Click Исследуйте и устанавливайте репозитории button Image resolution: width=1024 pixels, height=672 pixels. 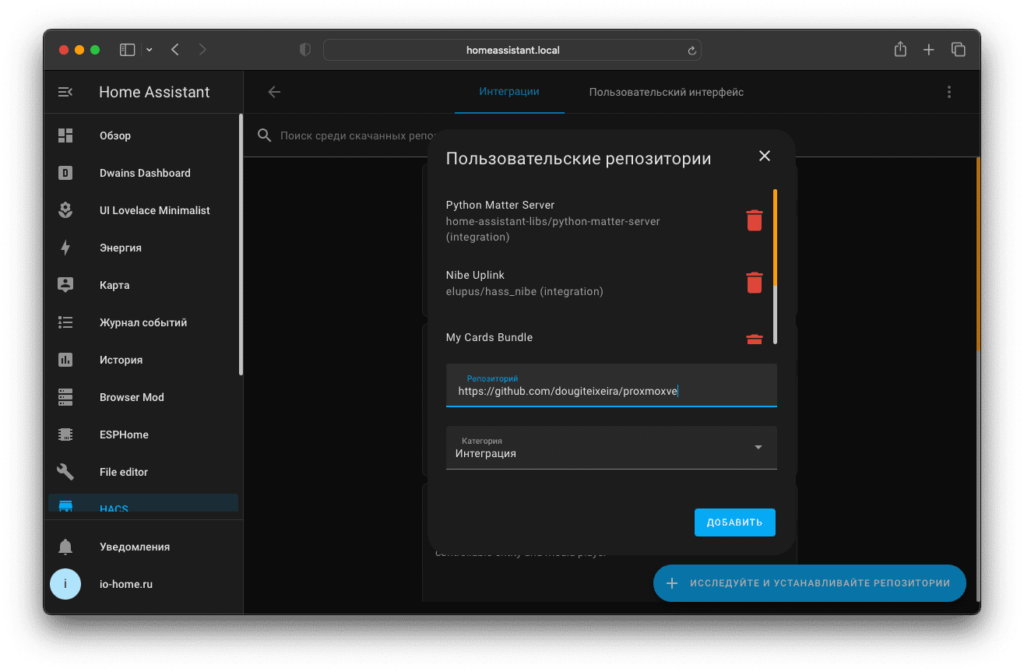[809, 583]
